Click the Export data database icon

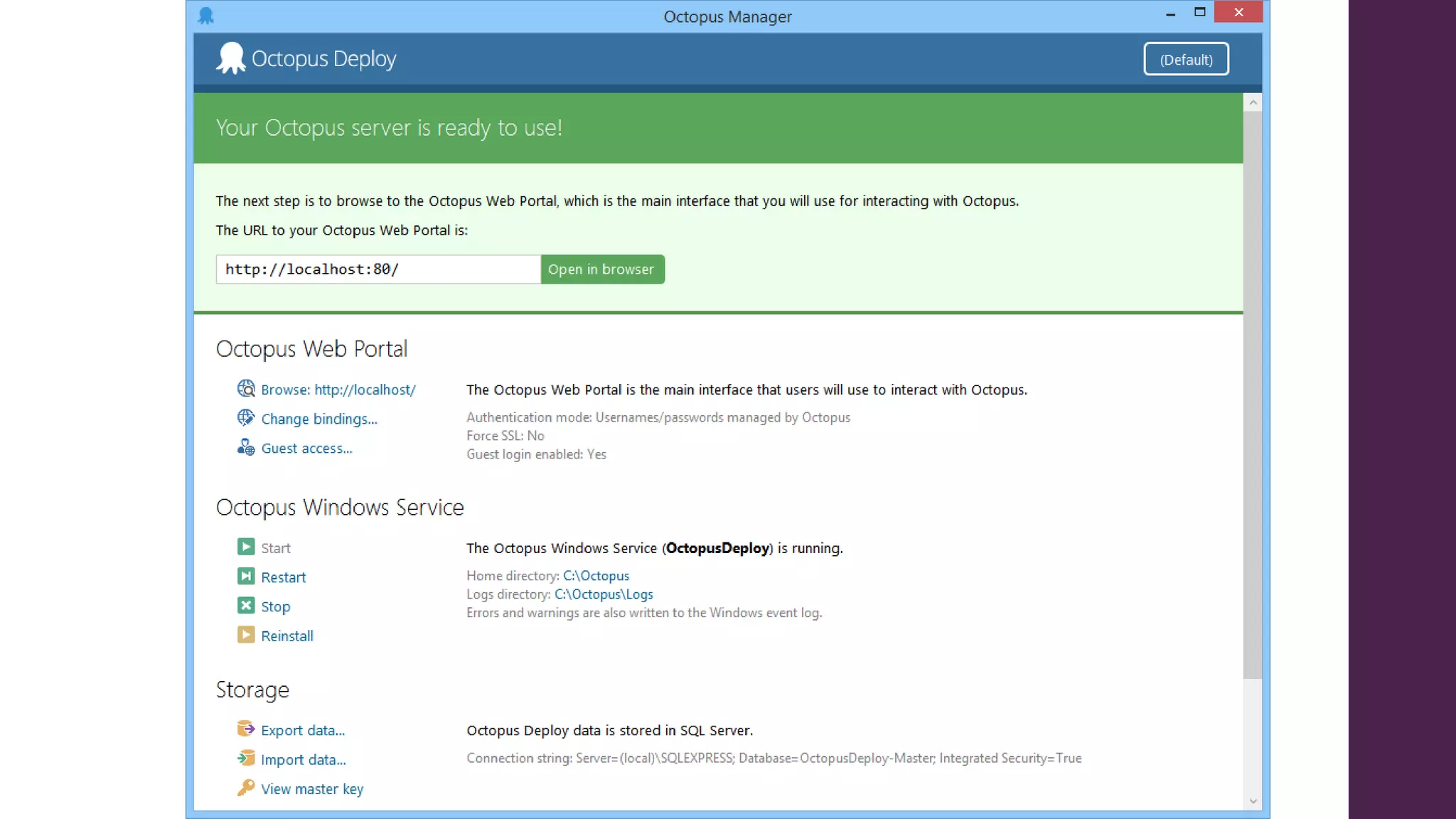(246, 729)
